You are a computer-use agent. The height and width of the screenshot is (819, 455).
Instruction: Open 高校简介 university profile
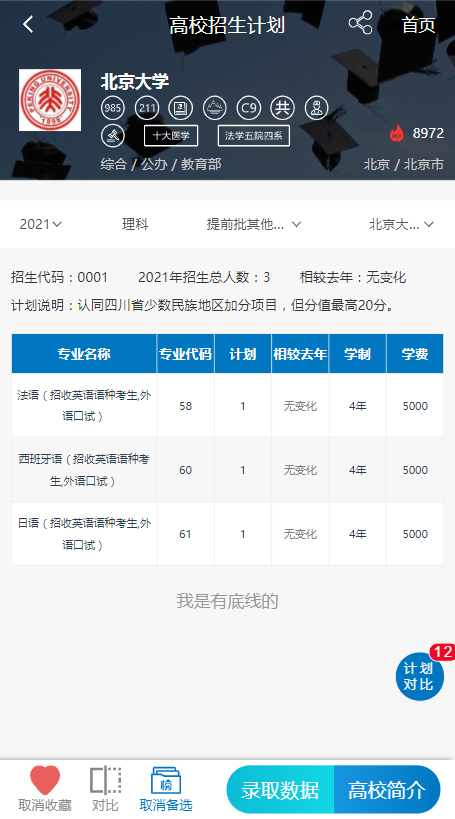coord(387,790)
